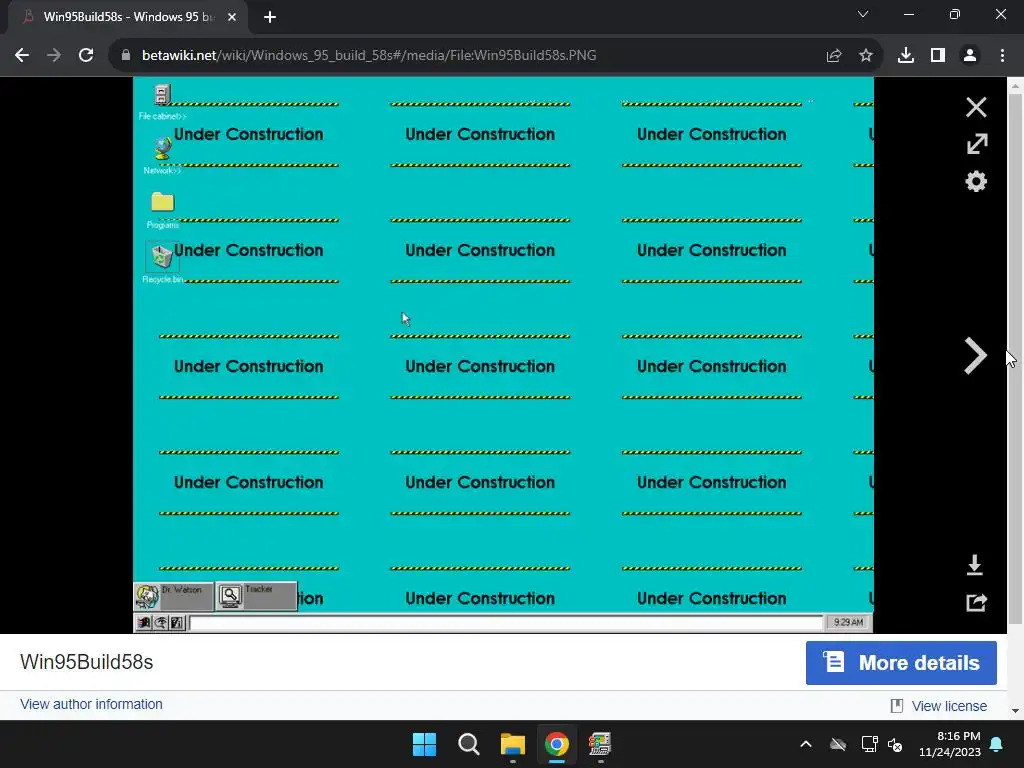Click the empty task bar field in the image

506,623
